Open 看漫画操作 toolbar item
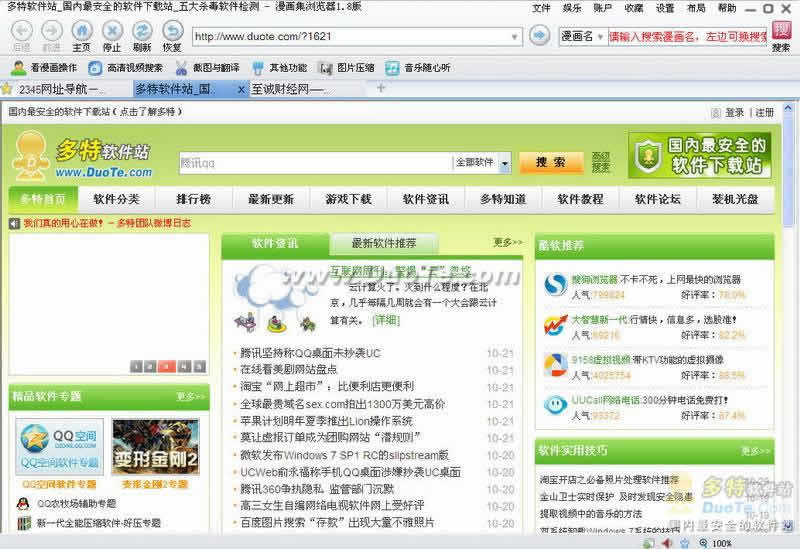Screen dimensions: 800x549 44,68
